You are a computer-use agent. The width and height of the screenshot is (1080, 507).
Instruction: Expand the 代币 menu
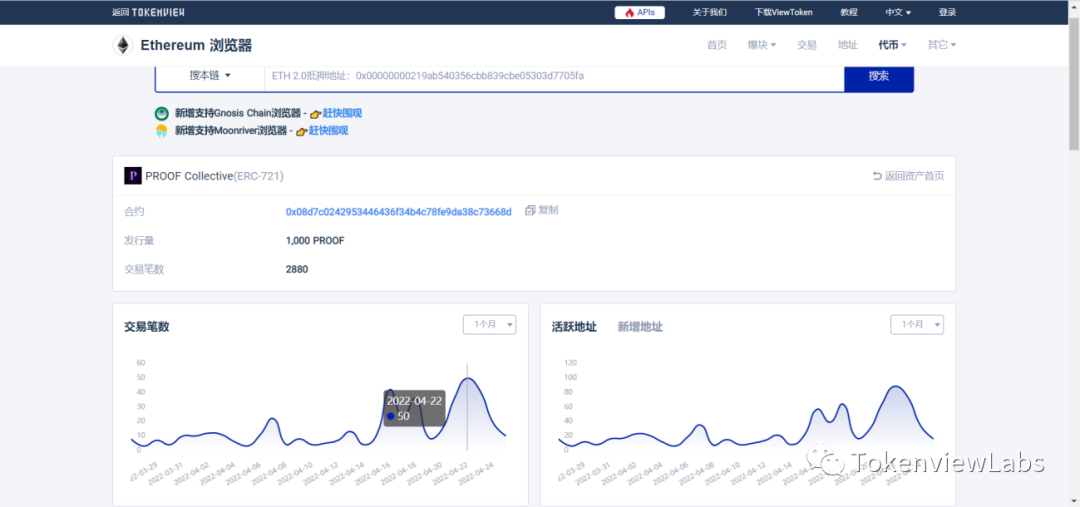coord(892,45)
